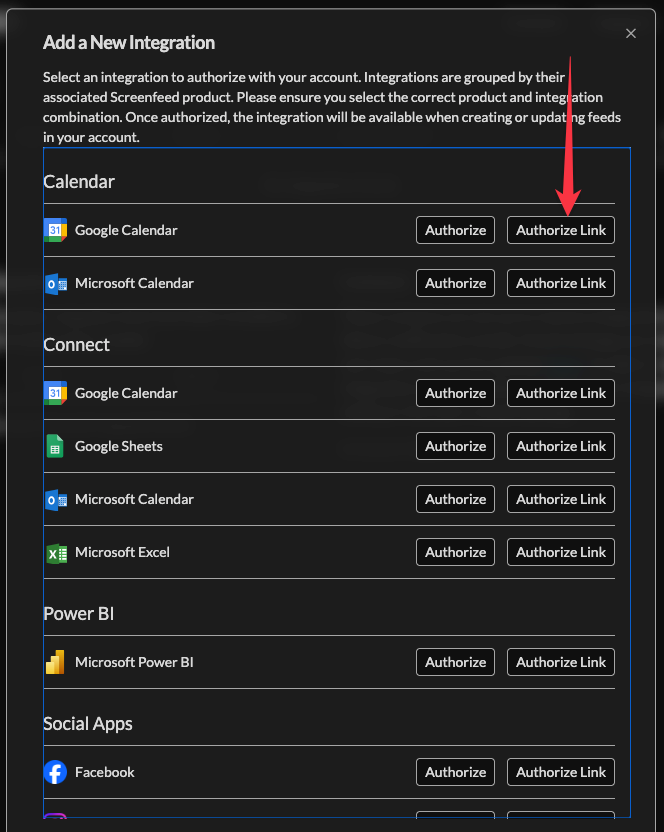Click the Microsoft Power BI icon
Screen dimensions: 664x832
55,662
